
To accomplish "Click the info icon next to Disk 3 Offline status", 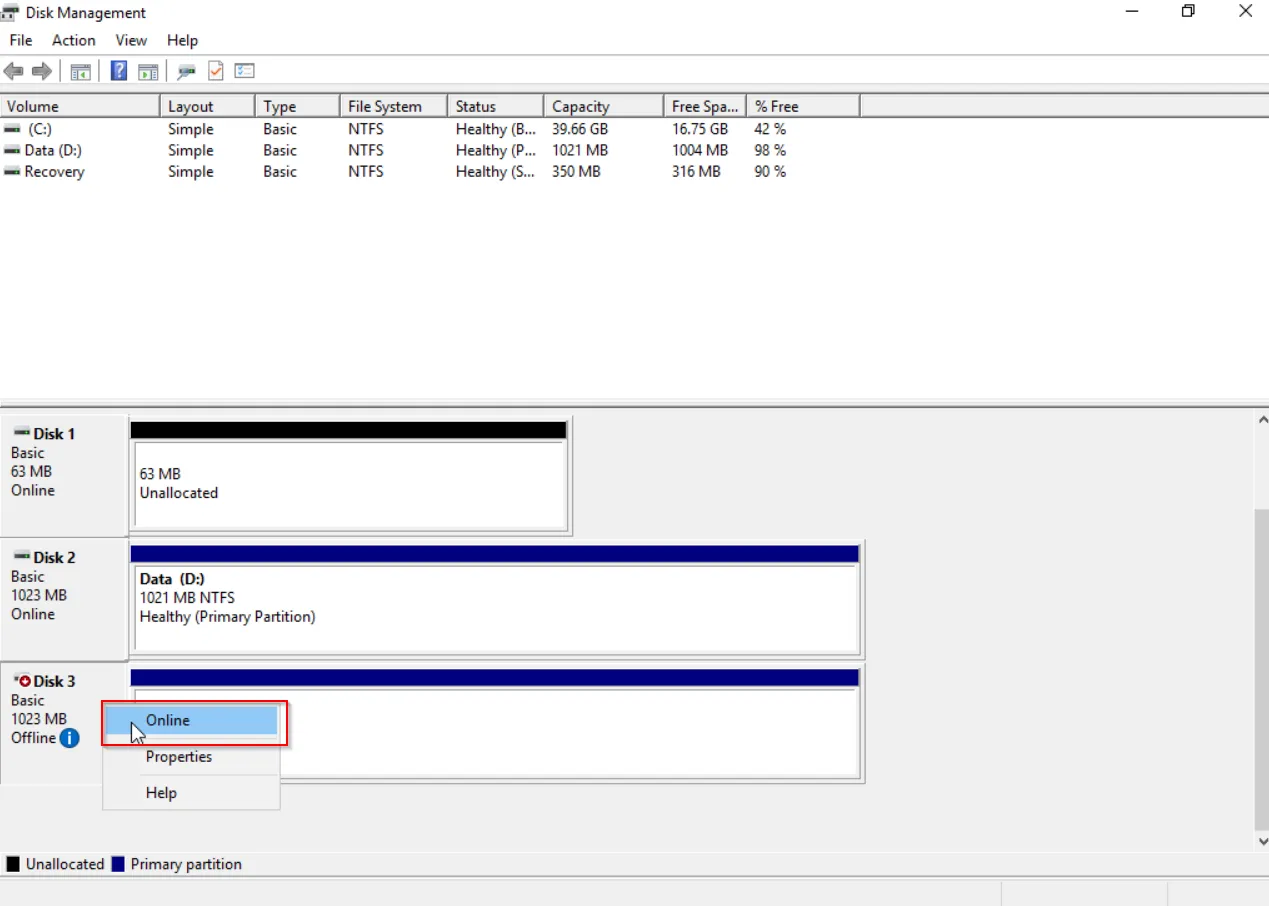I will pos(69,738).
